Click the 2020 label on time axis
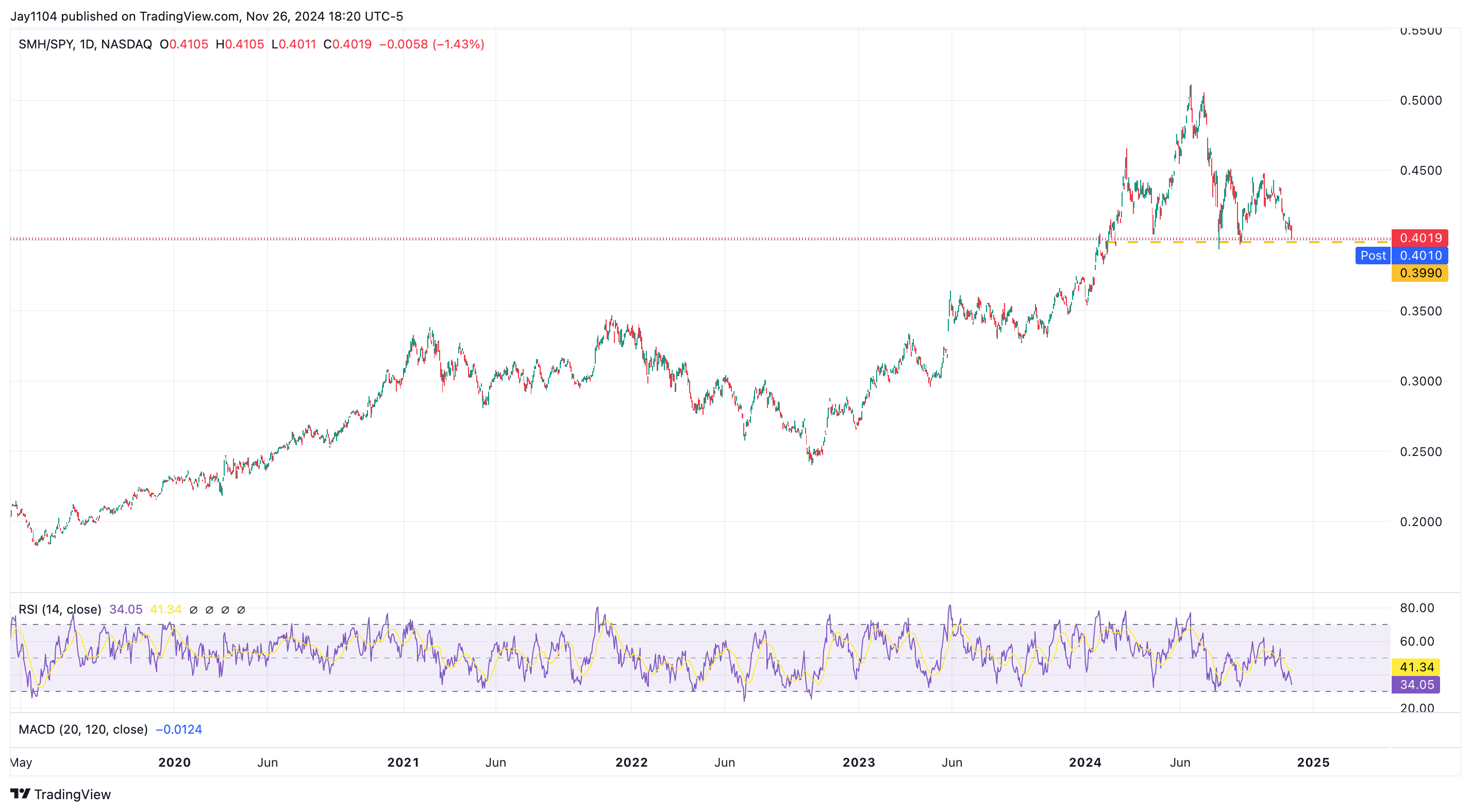This screenshot has width=1471, height=812. (174, 763)
